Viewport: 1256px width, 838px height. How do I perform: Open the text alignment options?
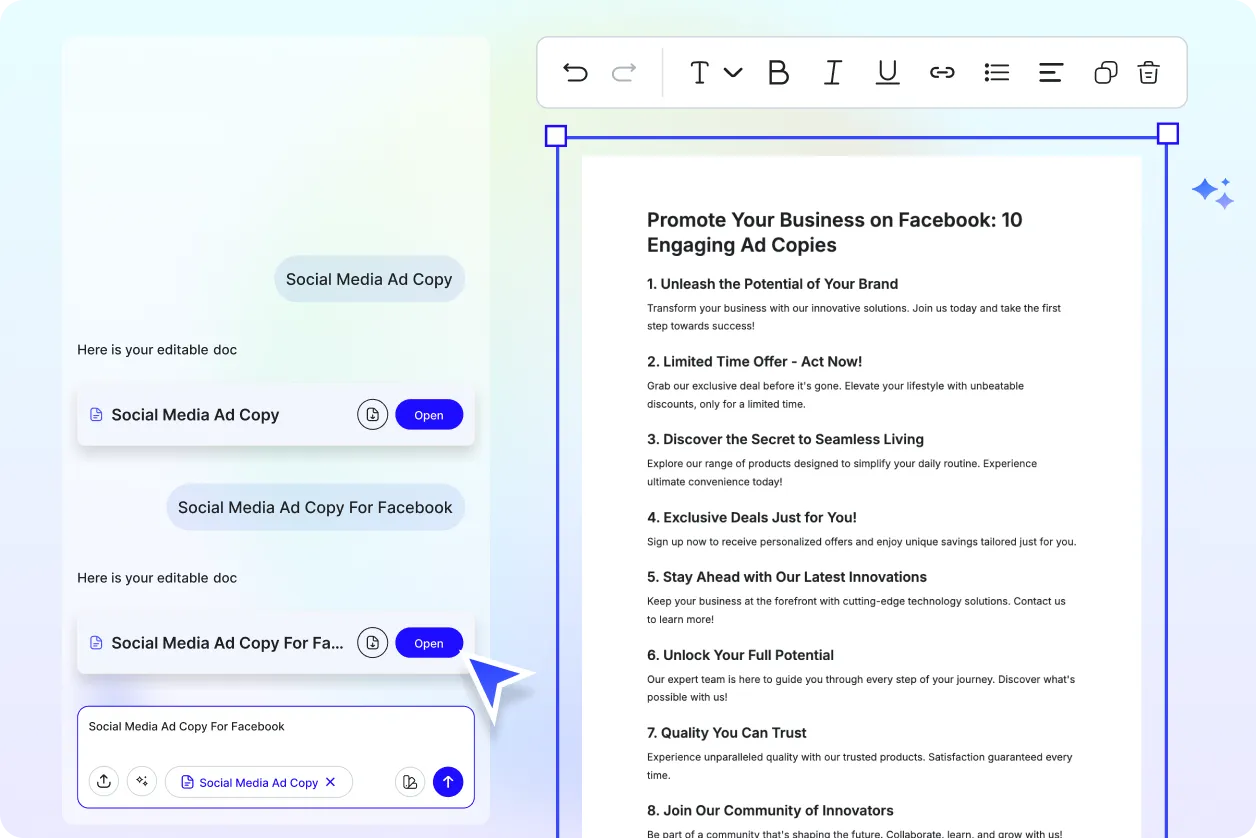tap(1050, 72)
